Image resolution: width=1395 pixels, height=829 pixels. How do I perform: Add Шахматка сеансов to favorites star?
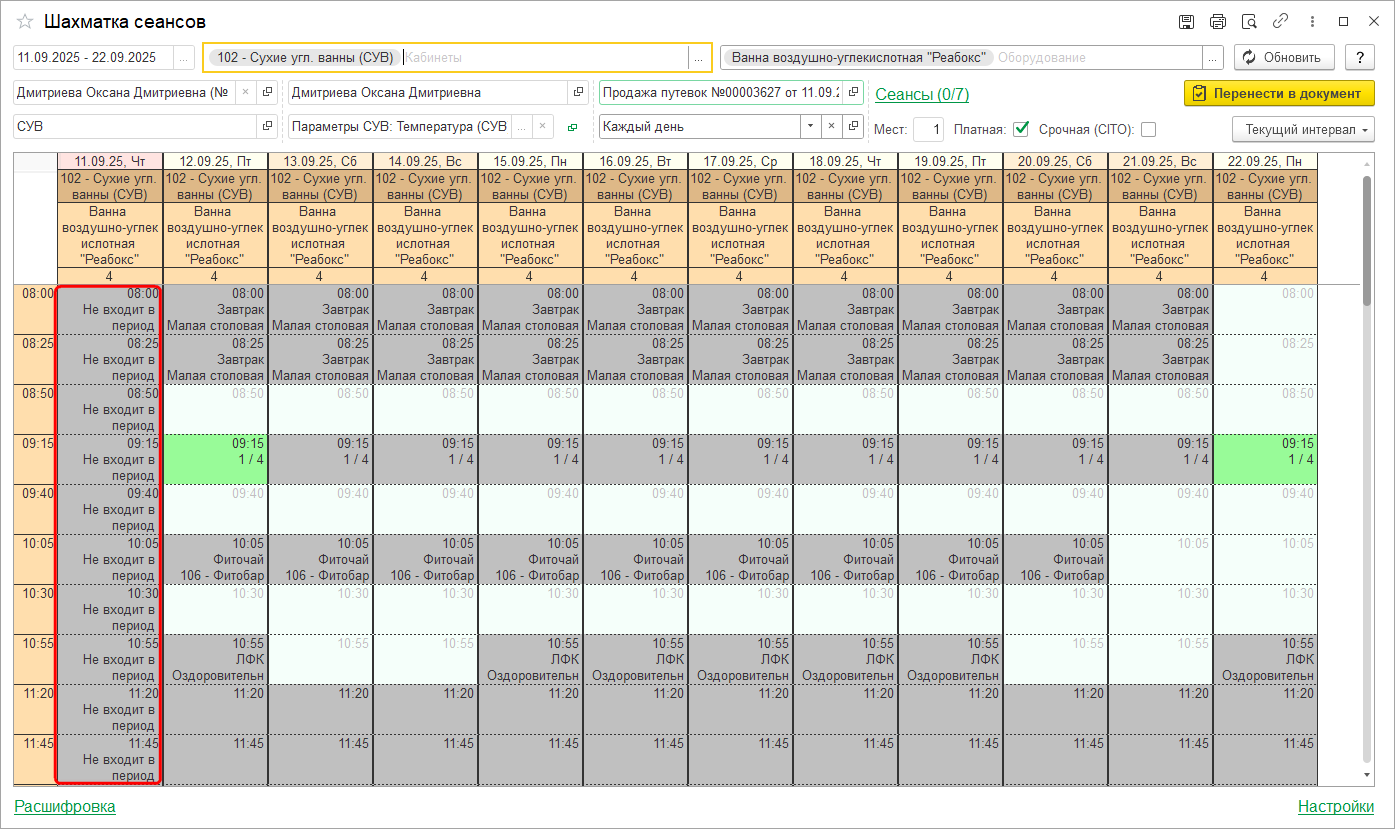coord(25,22)
